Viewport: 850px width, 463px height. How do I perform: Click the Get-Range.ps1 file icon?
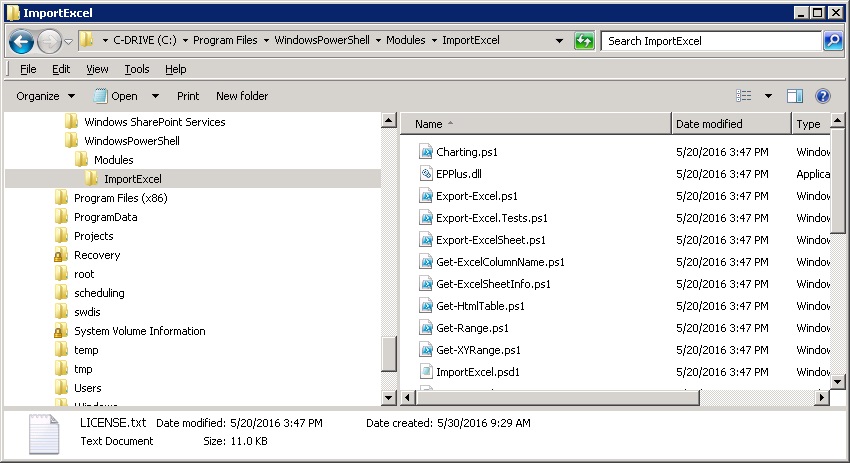pos(426,327)
